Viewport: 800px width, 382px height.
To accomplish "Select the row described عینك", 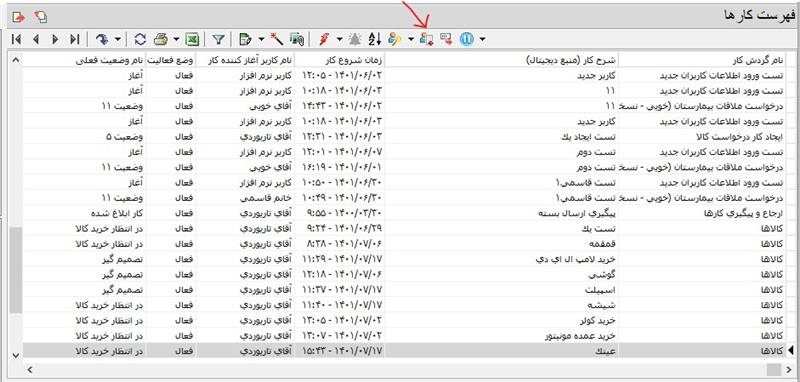I will [406, 351].
